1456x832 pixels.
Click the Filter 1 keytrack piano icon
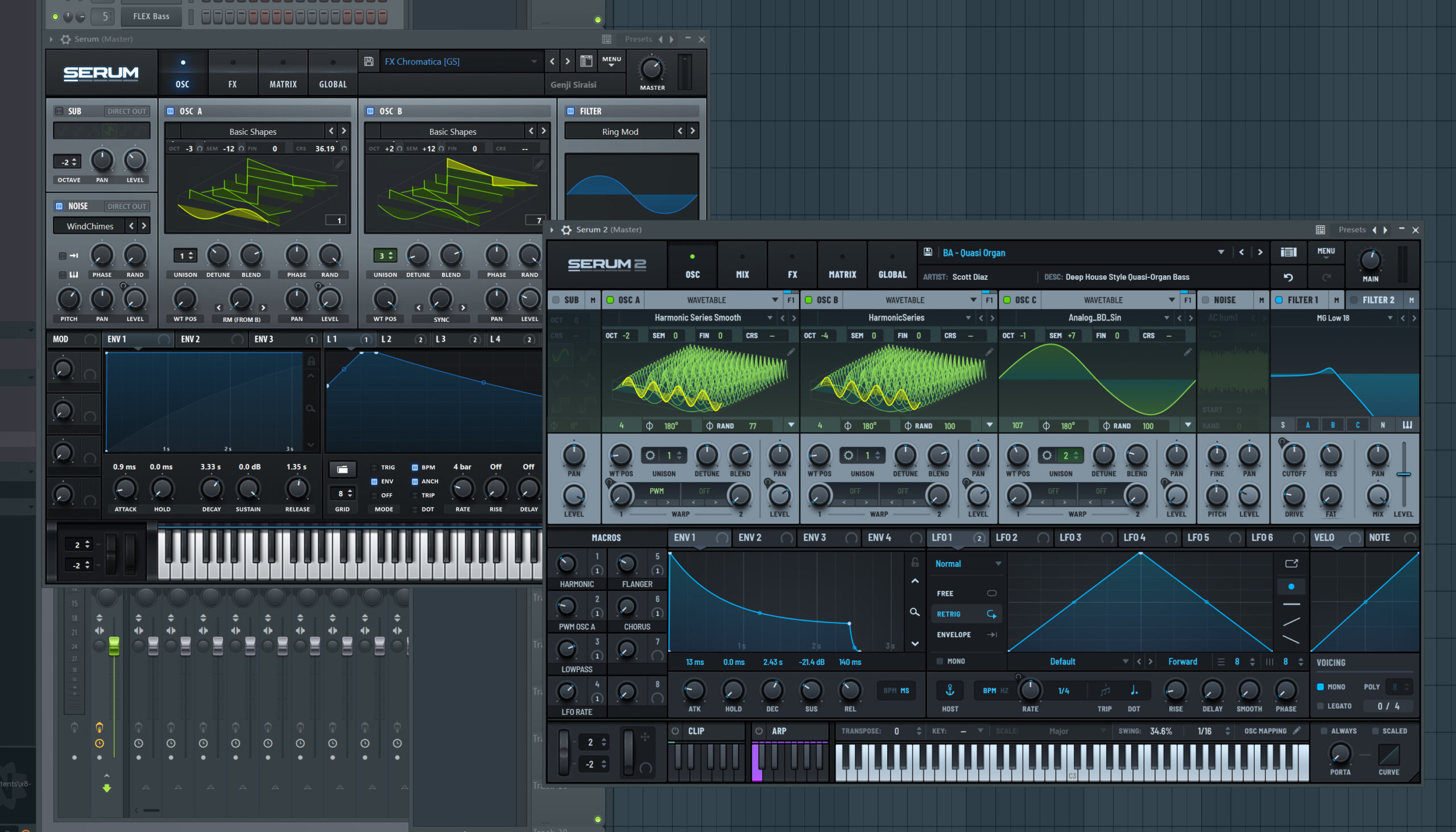1407,425
